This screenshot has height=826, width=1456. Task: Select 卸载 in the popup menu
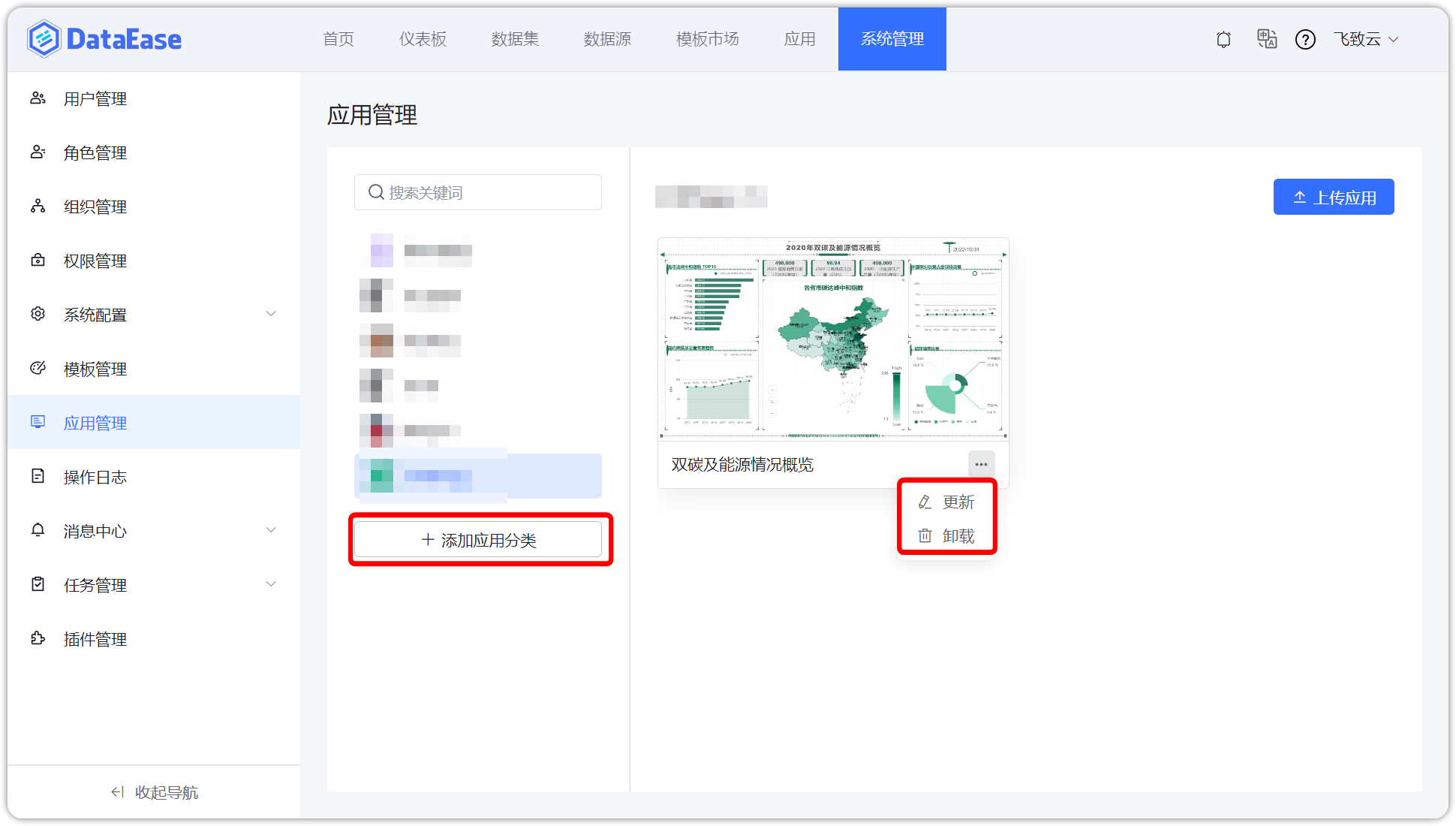(947, 535)
